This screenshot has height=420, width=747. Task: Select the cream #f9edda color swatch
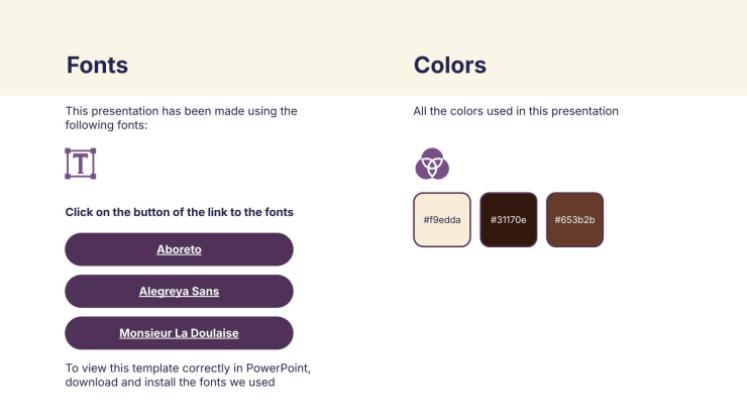pos(441,219)
